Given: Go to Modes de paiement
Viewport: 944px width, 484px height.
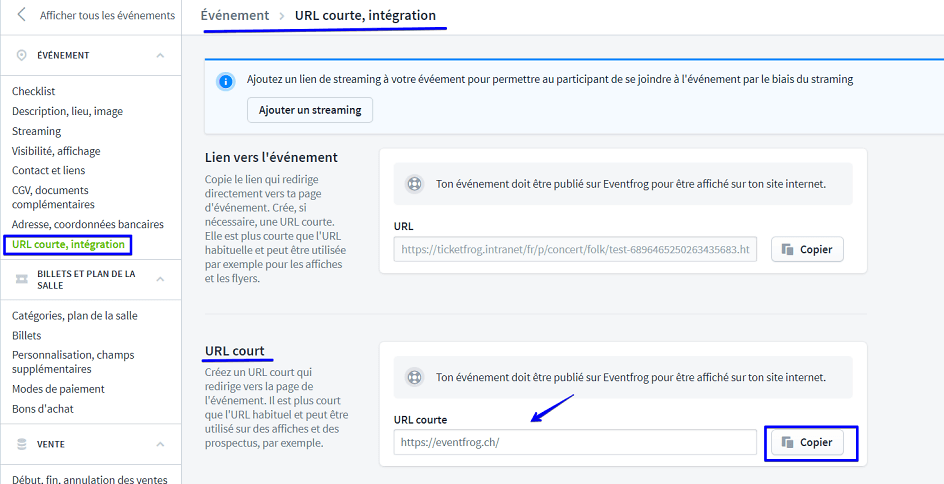Looking at the screenshot, I should click(x=58, y=389).
